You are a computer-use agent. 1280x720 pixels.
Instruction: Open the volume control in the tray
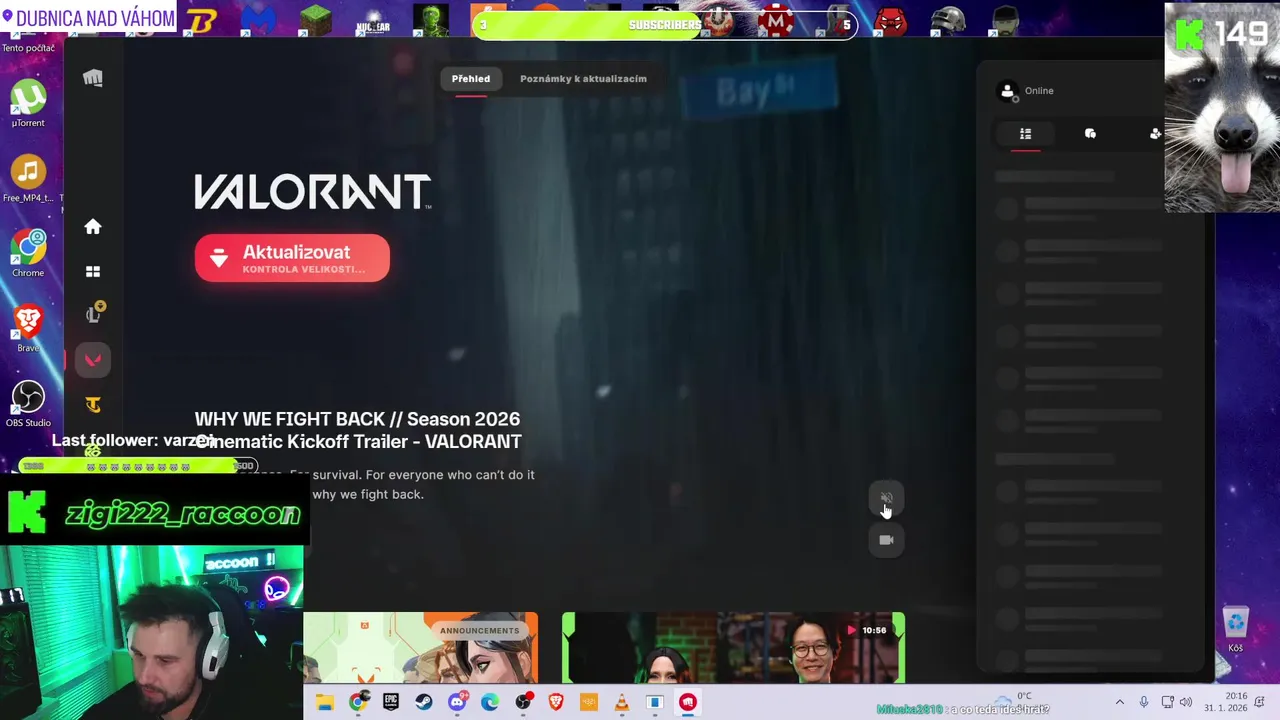coord(1186,703)
